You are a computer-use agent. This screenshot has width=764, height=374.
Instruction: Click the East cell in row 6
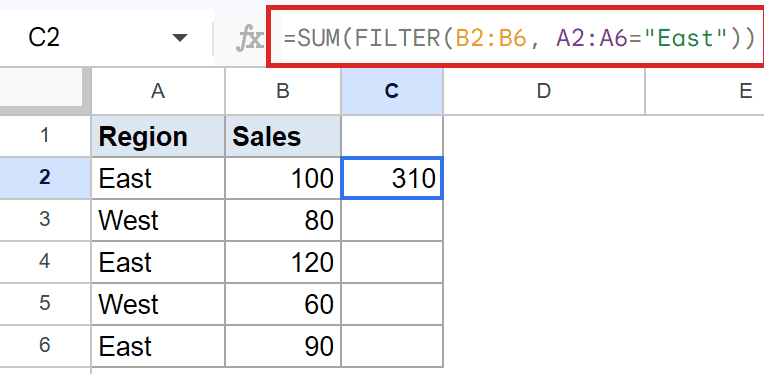pos(158,346)
